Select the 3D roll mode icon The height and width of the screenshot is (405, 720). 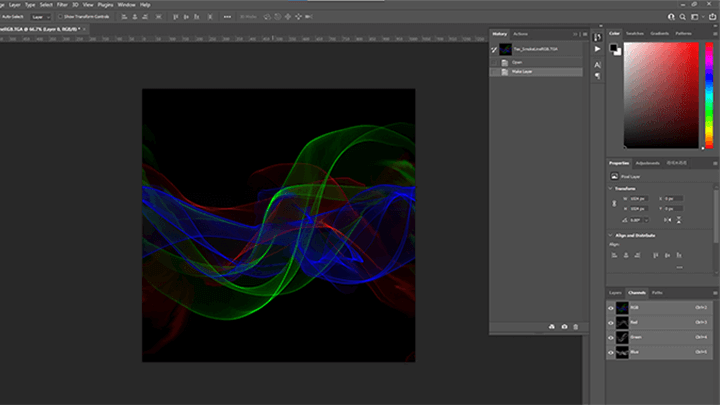point(277,17)
